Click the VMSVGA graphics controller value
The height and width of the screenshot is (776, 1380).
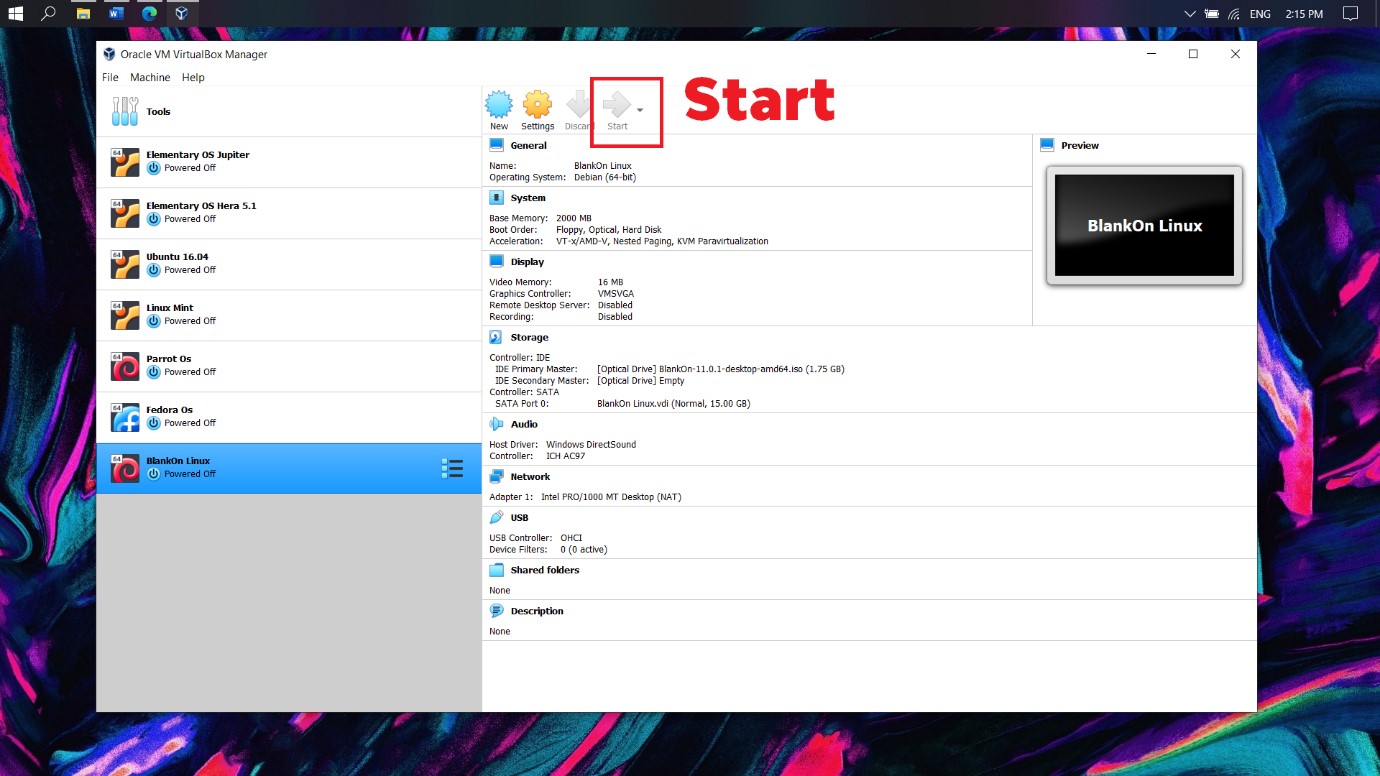[x=615, y=294]
